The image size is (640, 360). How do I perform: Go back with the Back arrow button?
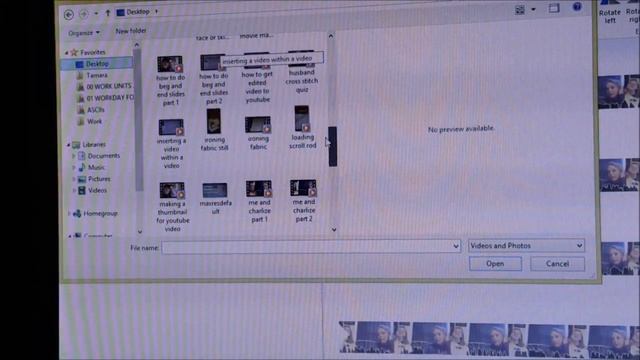pos(69,15)
